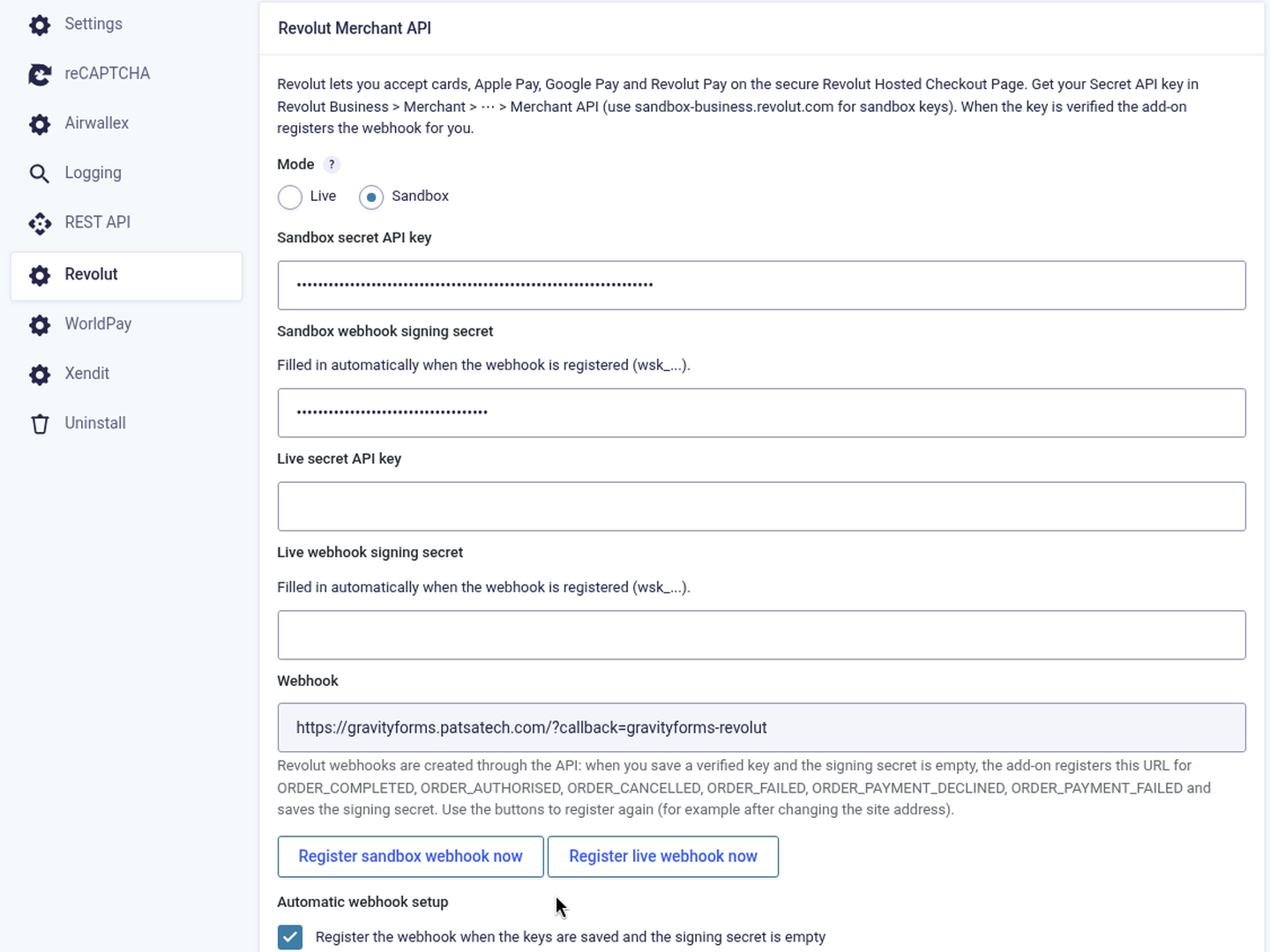The width and height of the screenshot is (1270, 952).
Task: Click Register sandbox webhook now button
Action: (410, 857)
